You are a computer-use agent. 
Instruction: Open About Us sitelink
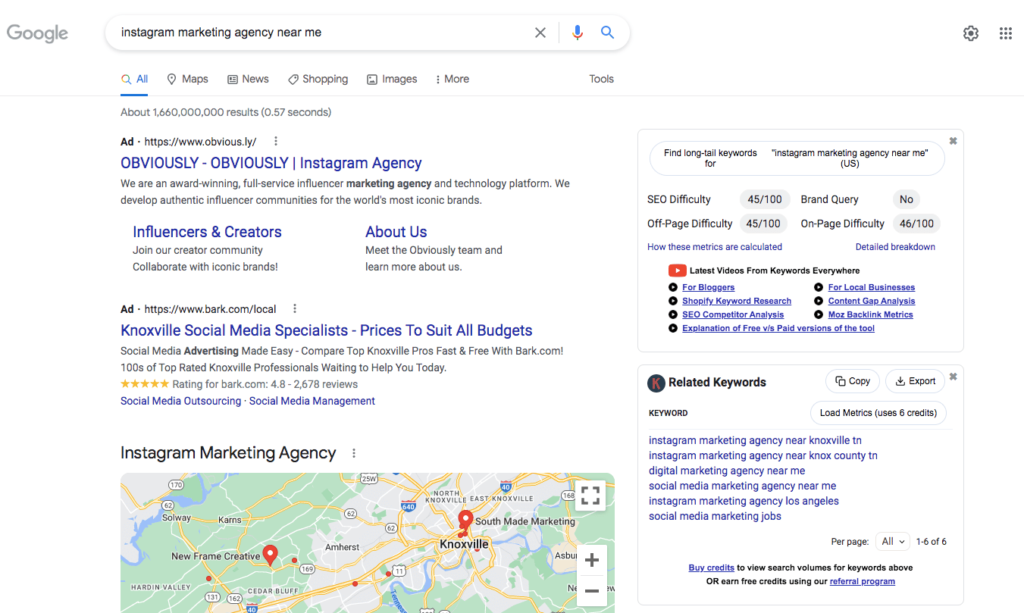point(396,232)
